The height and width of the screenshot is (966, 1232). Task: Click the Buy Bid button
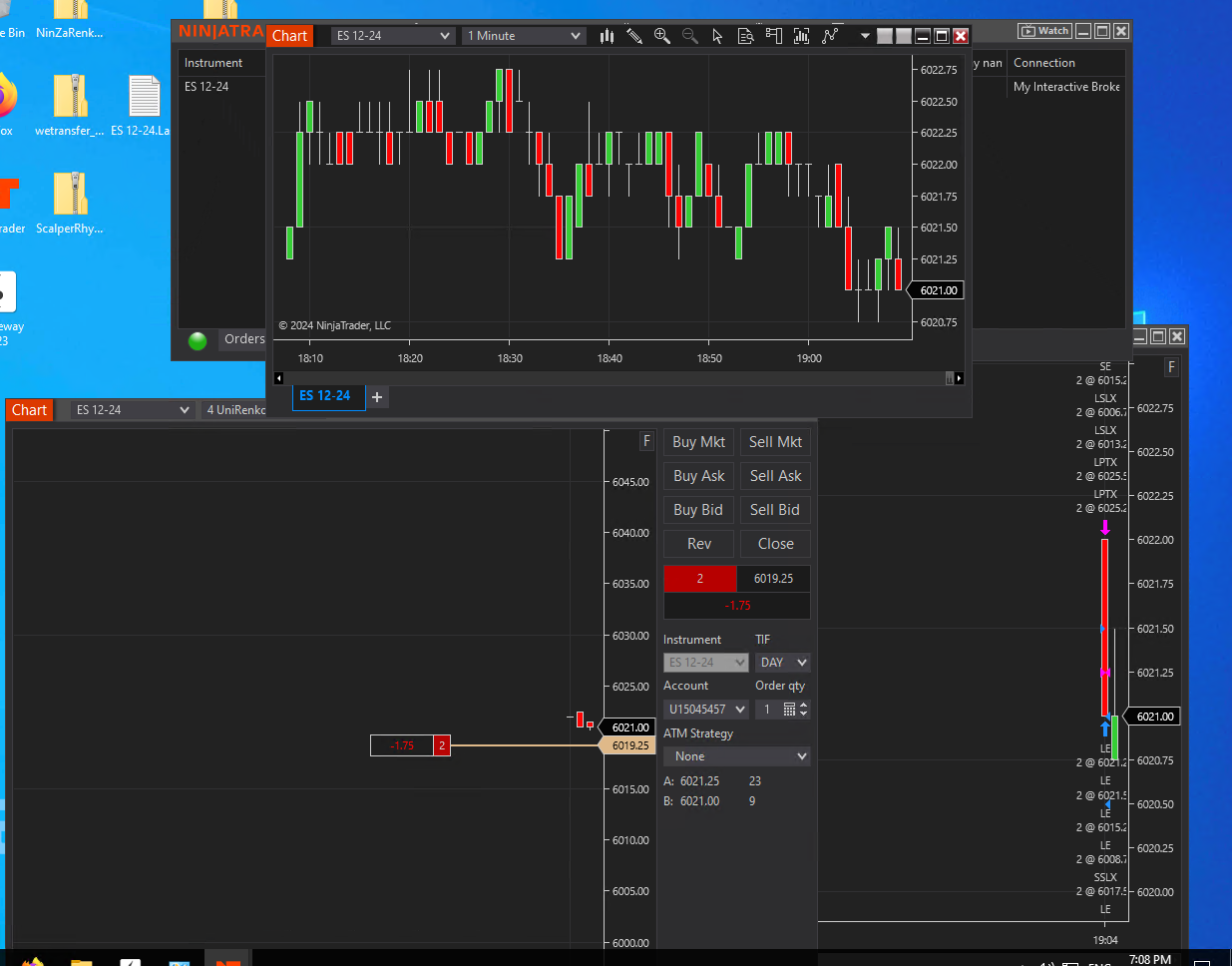click(x=698, y=510)
